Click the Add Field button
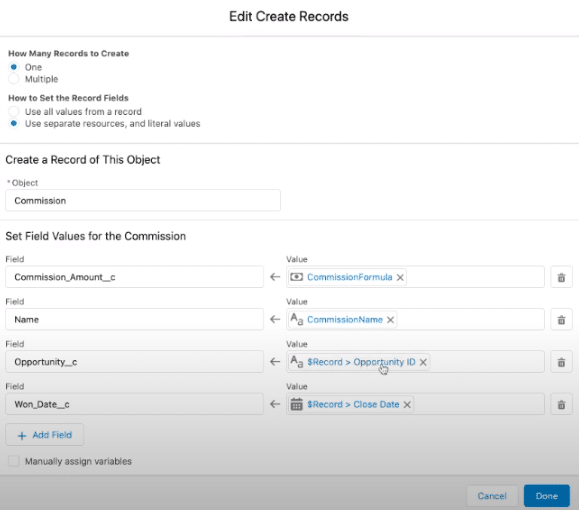This screenshot has width=579, height=510. (44, 435)
